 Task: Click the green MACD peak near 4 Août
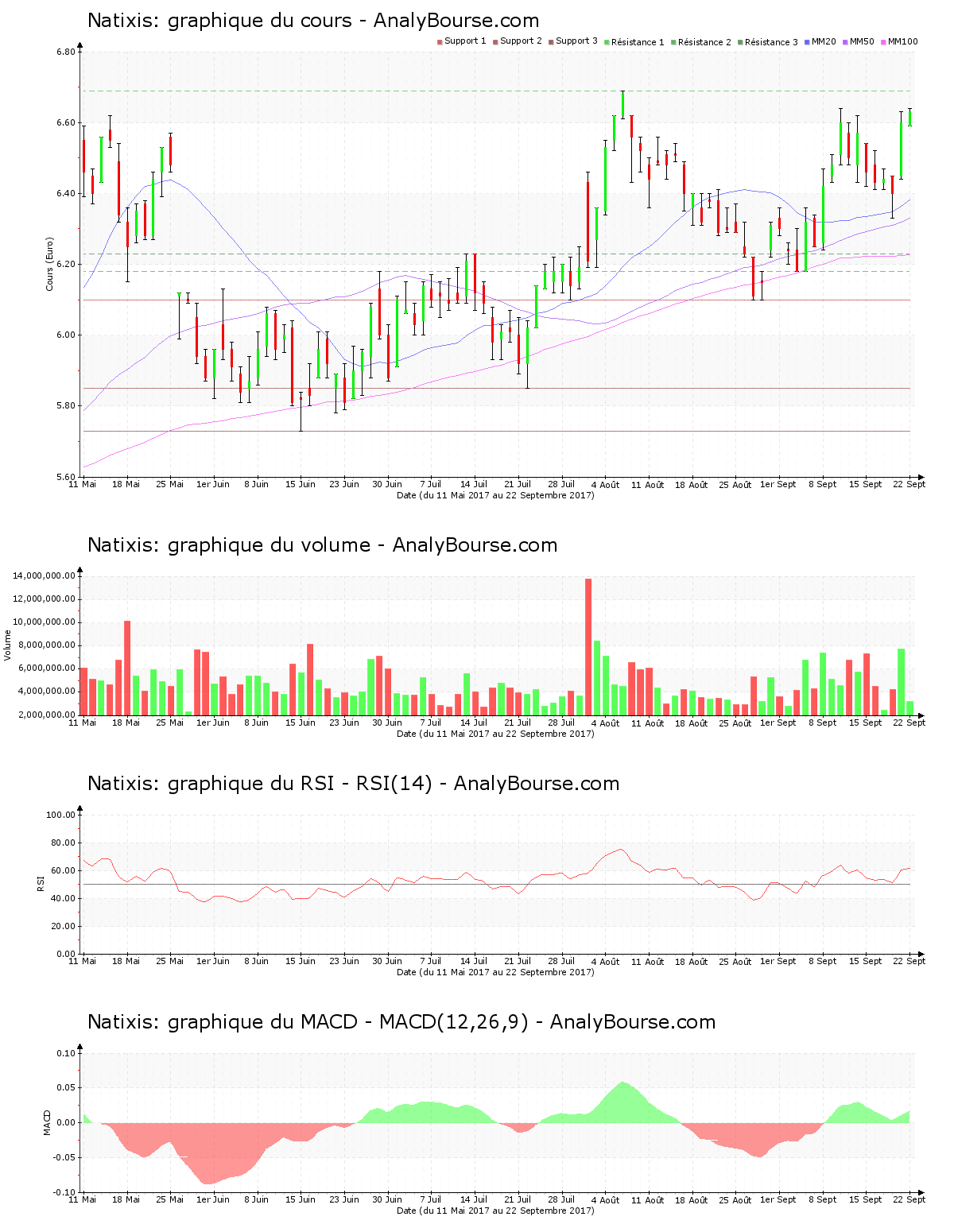[623, 1102]
